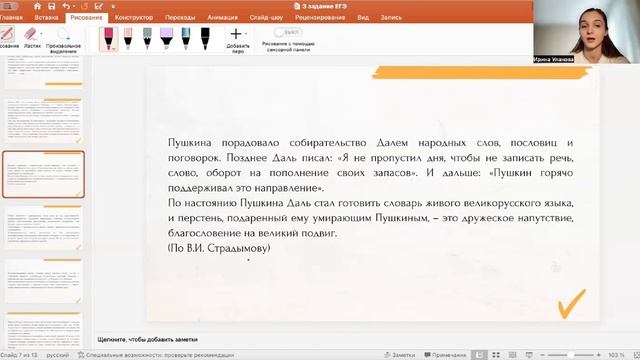
Task: Click the Redo icon
Action: (84, 6)
